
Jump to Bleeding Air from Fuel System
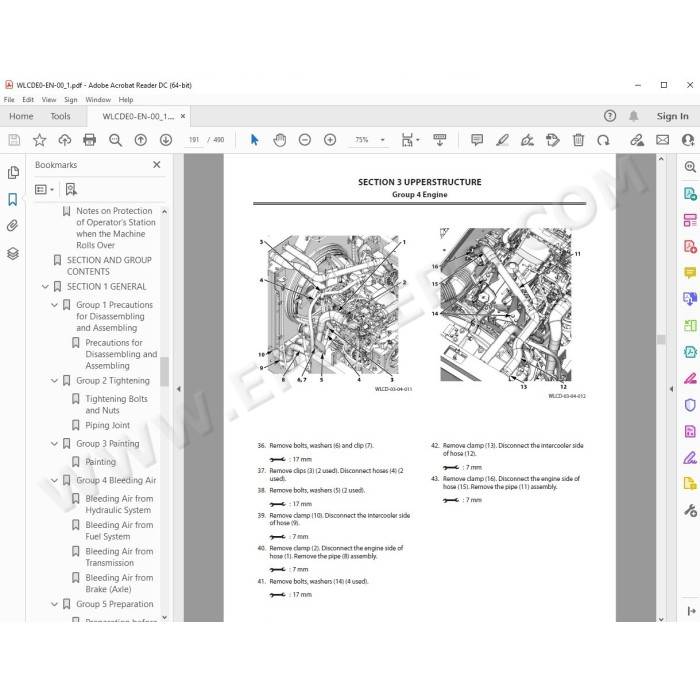click(x=119, y=531)
